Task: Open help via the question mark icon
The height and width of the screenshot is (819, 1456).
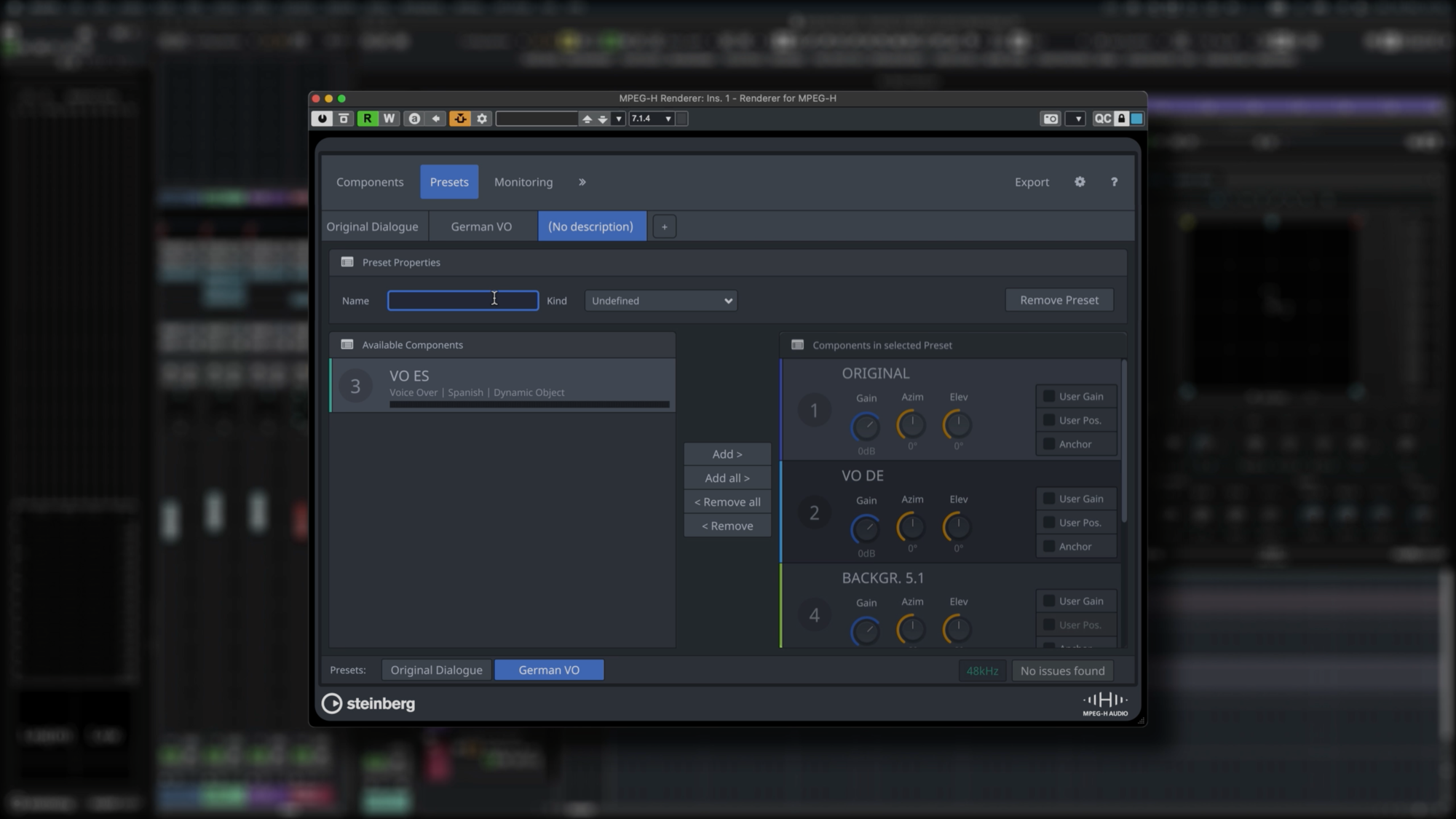Action: tap(1114, 182)
